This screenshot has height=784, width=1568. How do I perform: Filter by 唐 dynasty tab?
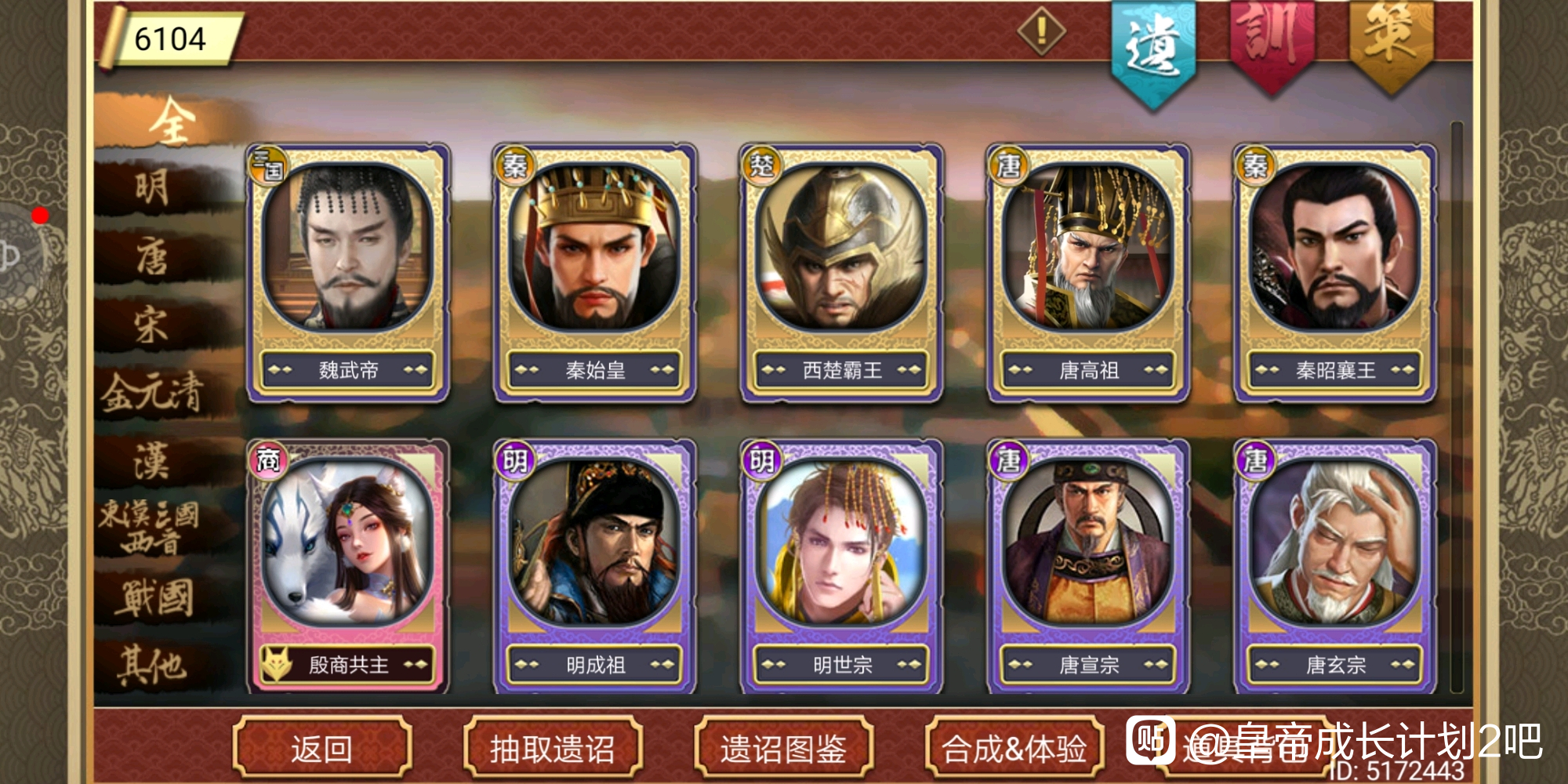[153, 256]
